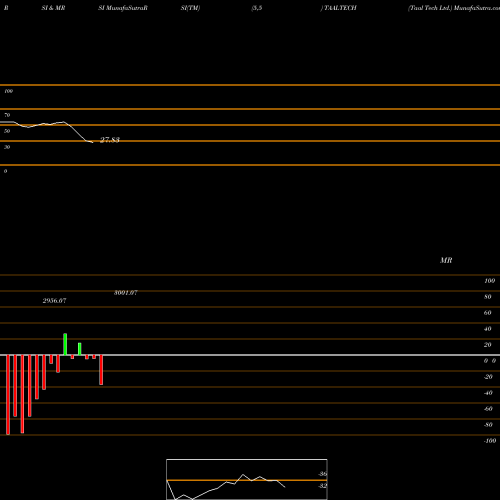Click the RSI axis label 30
This screenshot has height=500, width=500.
click(x=7, y=147)
